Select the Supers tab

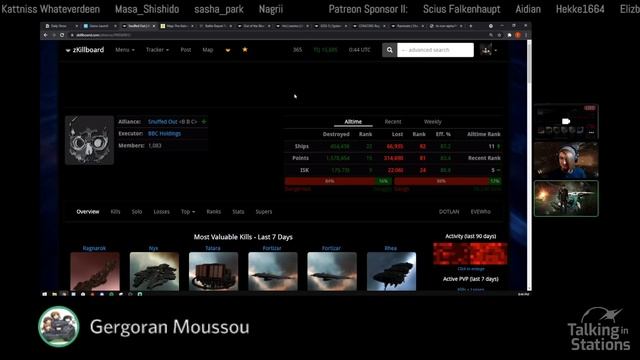264,211
